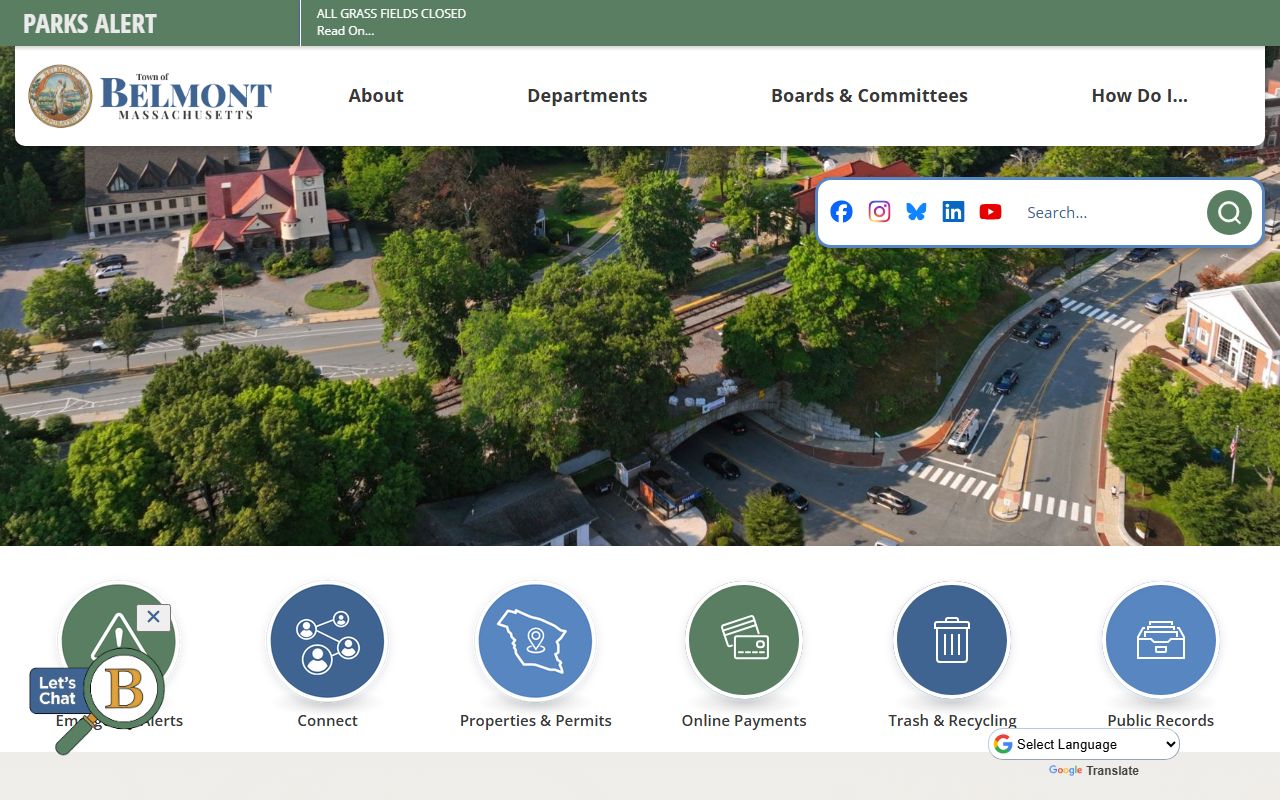
Task: Open the Bluesky butterfly icon
Action: click(x=916, y=212)
